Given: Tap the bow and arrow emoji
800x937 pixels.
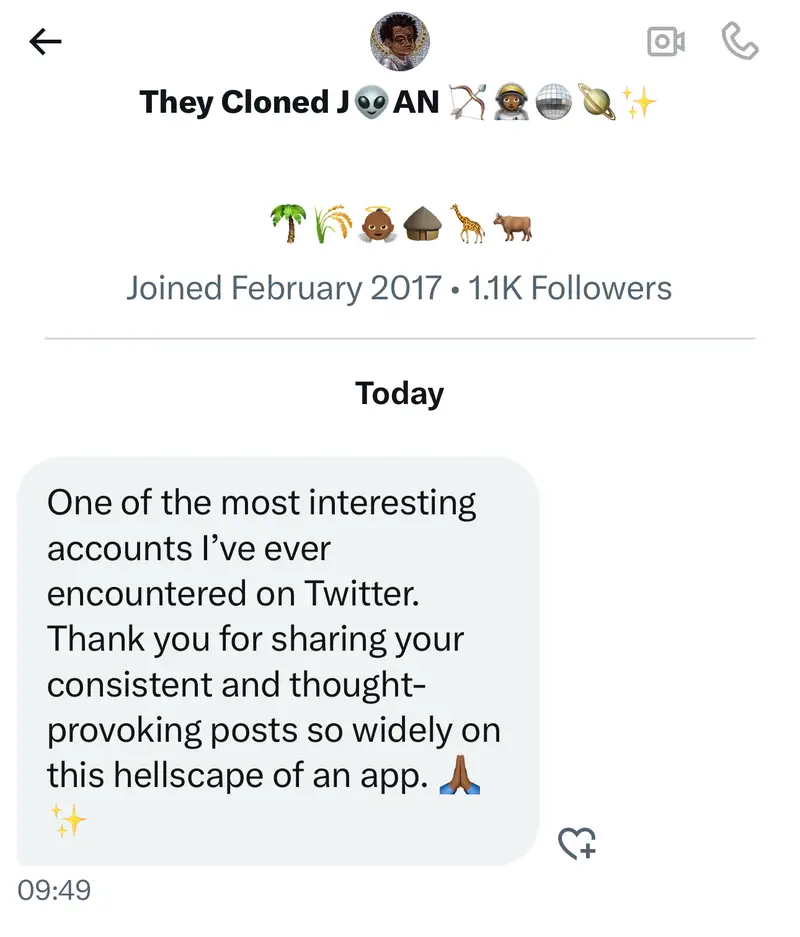Looking at the screenshot, I should click(466, 101).
